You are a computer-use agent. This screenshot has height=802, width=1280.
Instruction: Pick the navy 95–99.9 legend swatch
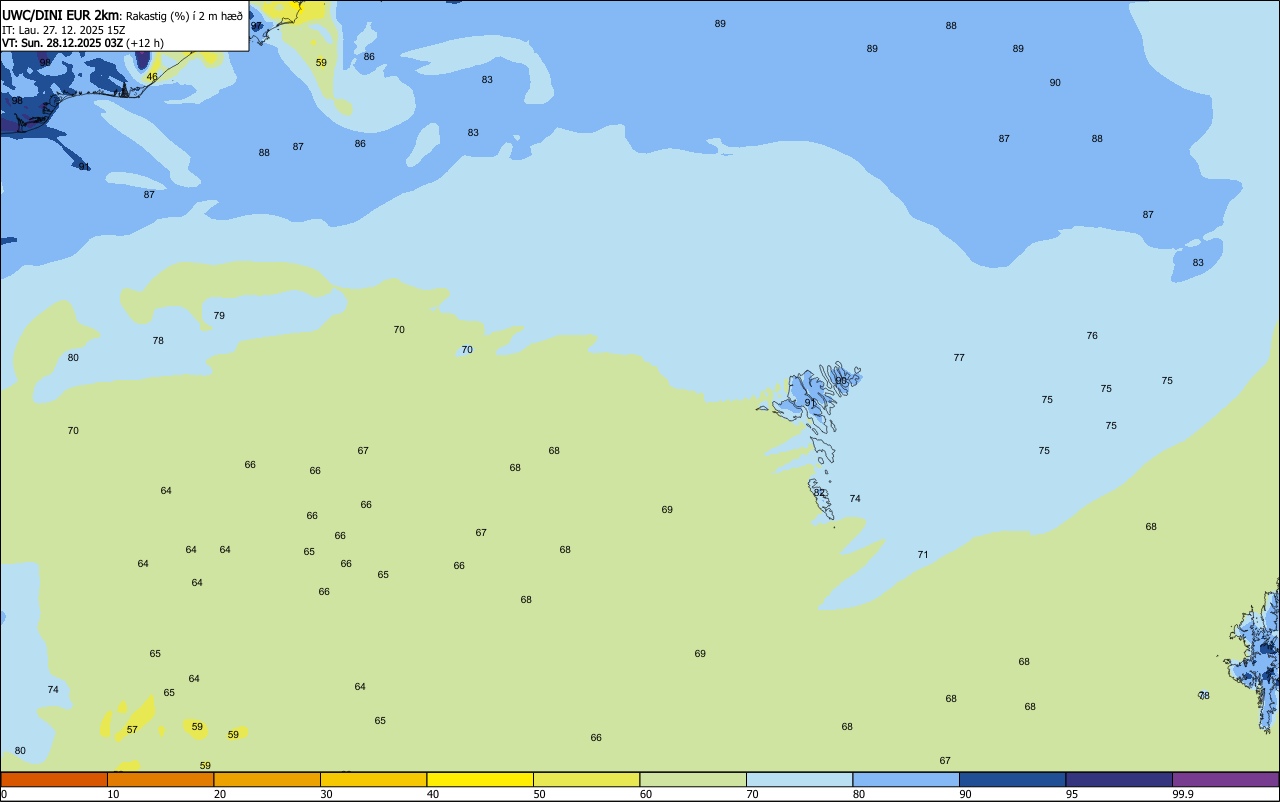click(1119, 779)
